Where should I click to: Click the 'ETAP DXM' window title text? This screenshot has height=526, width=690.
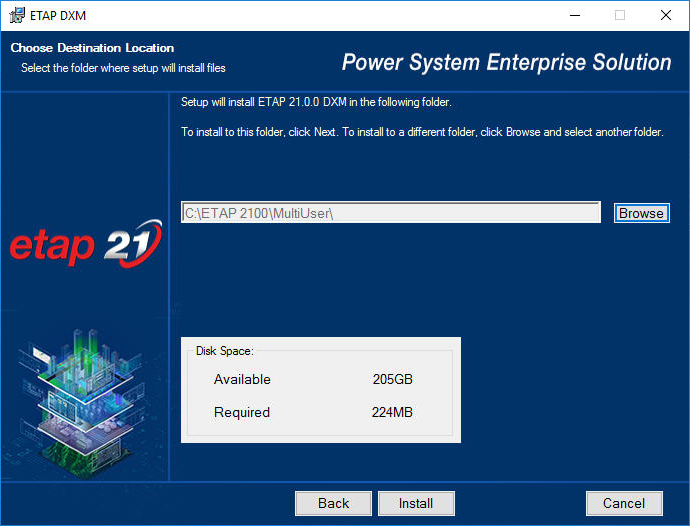[58, 16]
